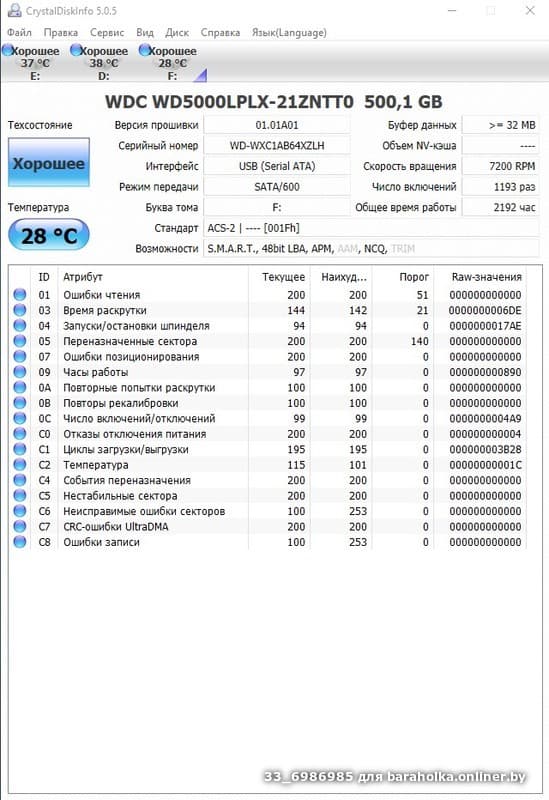Open the Справка menu
The width and height of the screenshot is (549, 800).
click(x=220, y=33)
